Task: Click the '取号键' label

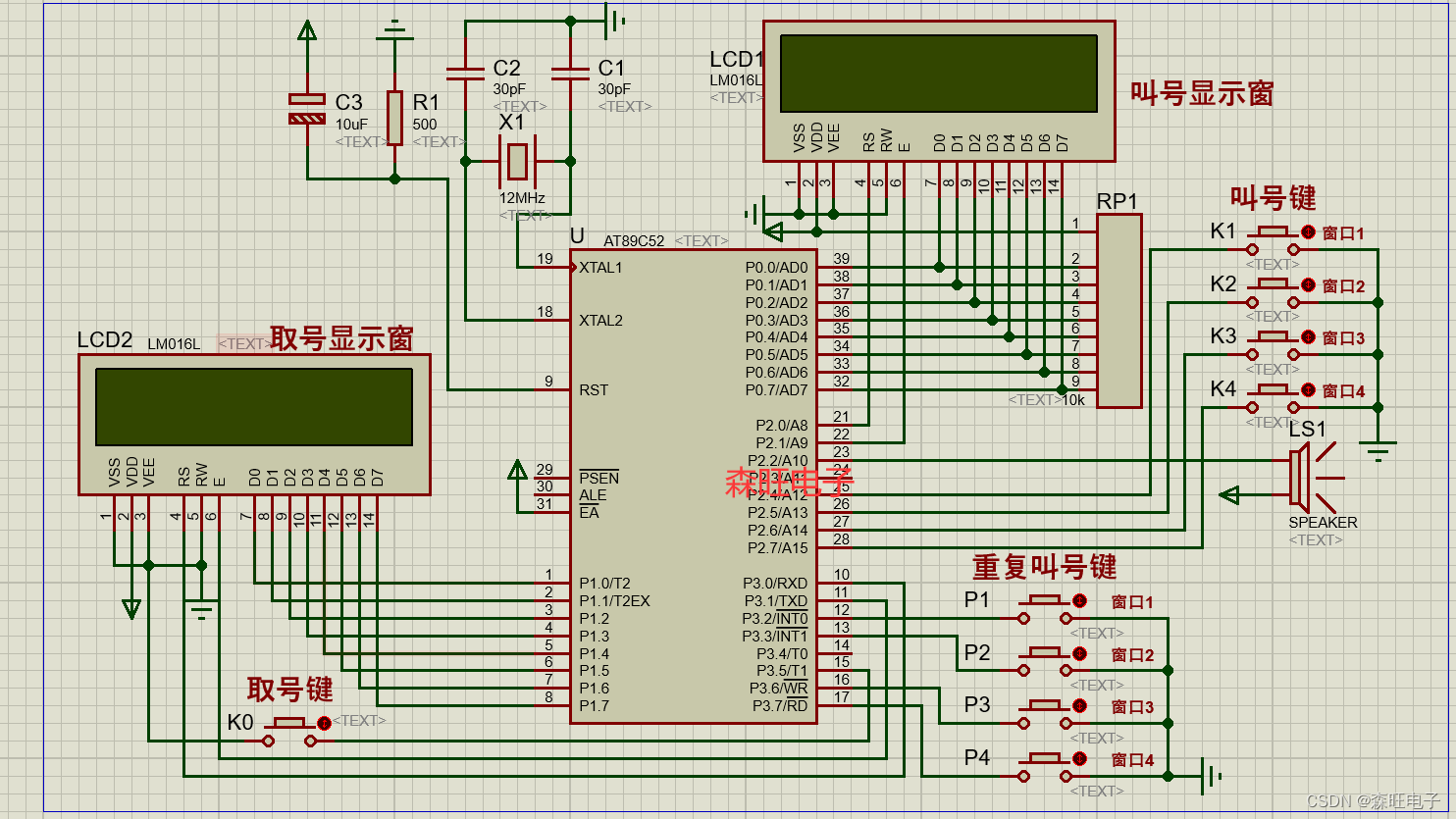Action: [x=289, y=690]
